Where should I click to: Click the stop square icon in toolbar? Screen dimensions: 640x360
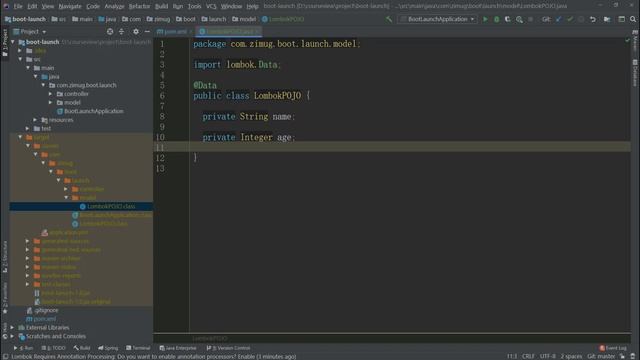pyautogui.click(x=530, y=19)
